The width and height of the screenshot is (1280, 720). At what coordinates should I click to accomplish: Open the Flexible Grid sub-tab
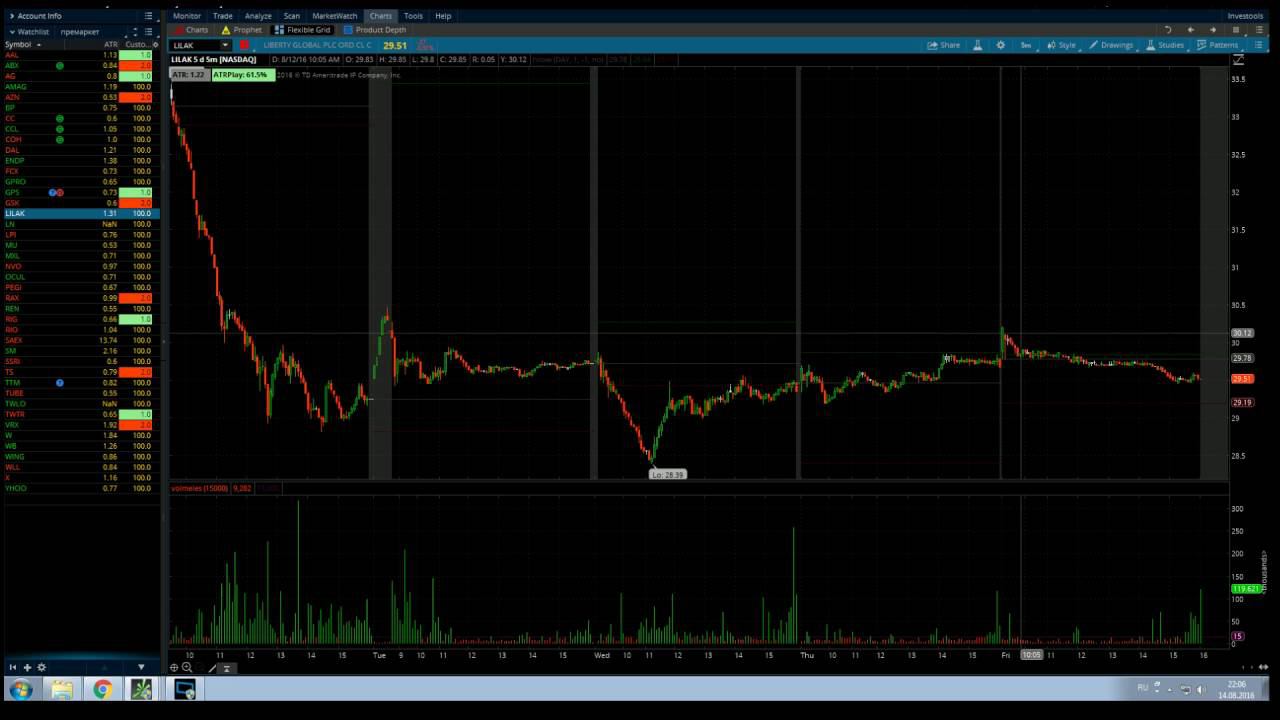302,30
